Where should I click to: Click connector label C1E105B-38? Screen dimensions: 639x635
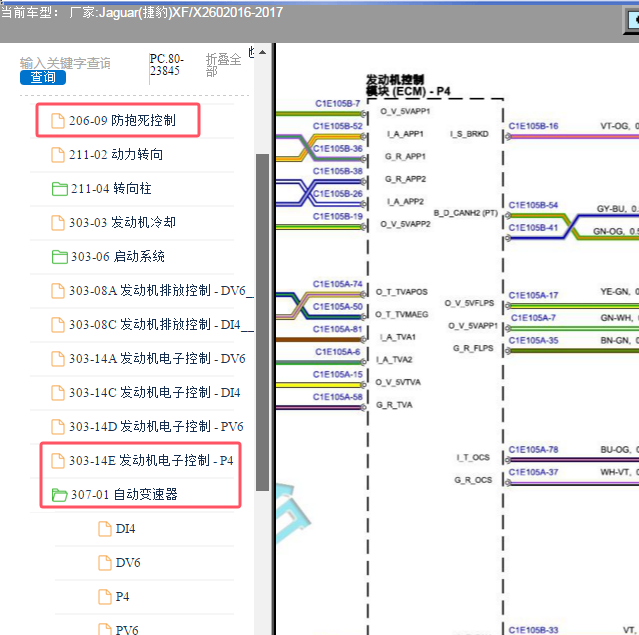coord(338,171)
